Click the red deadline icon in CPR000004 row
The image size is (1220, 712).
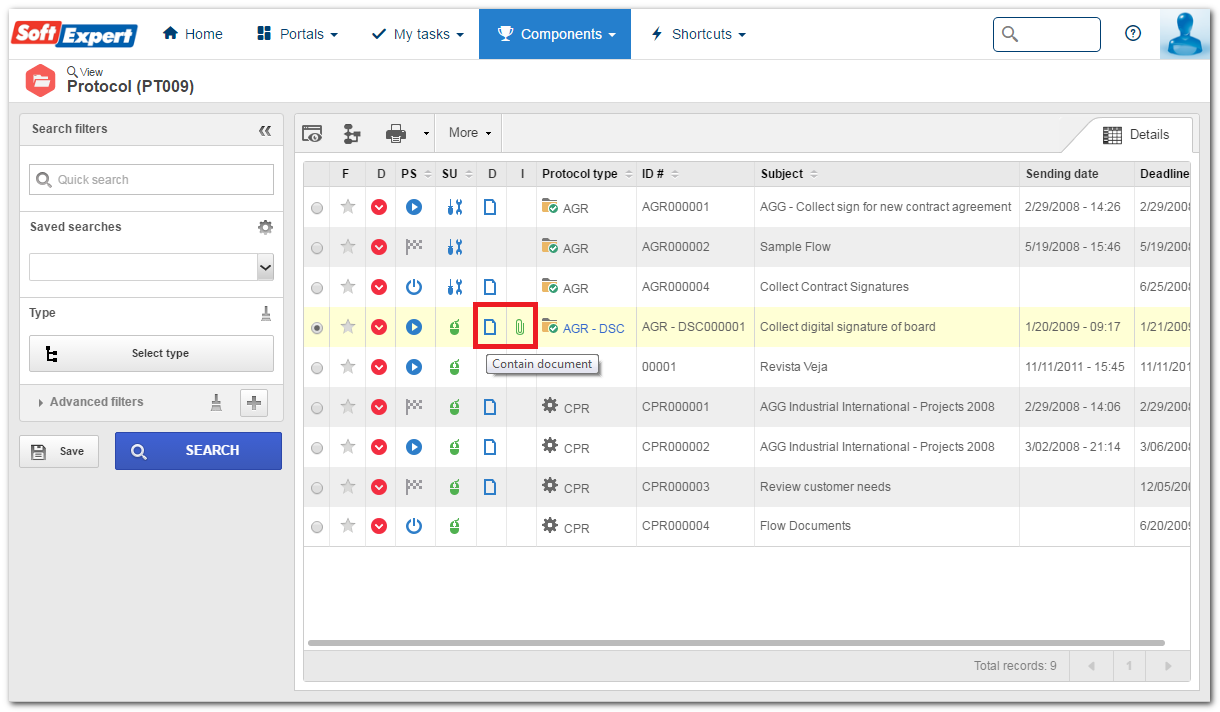click(379, 527)
